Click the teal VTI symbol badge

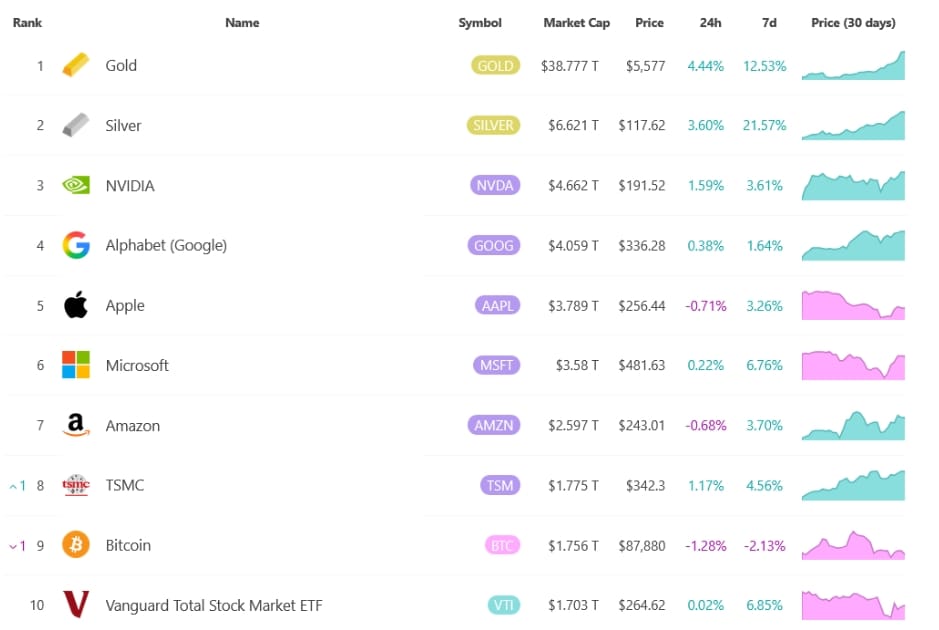pos(502,605)
